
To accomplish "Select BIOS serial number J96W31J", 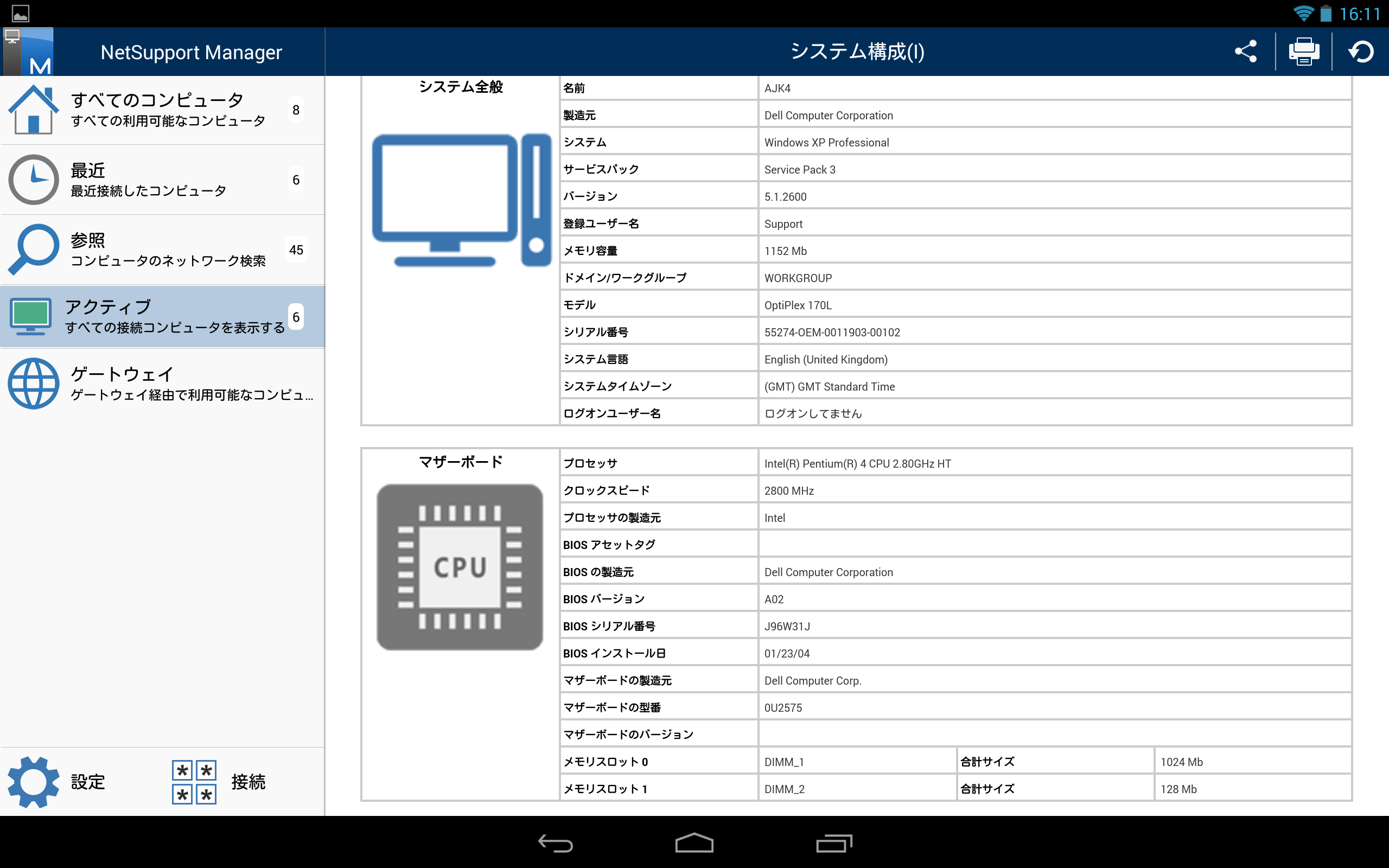I will [x=787, y=626].
